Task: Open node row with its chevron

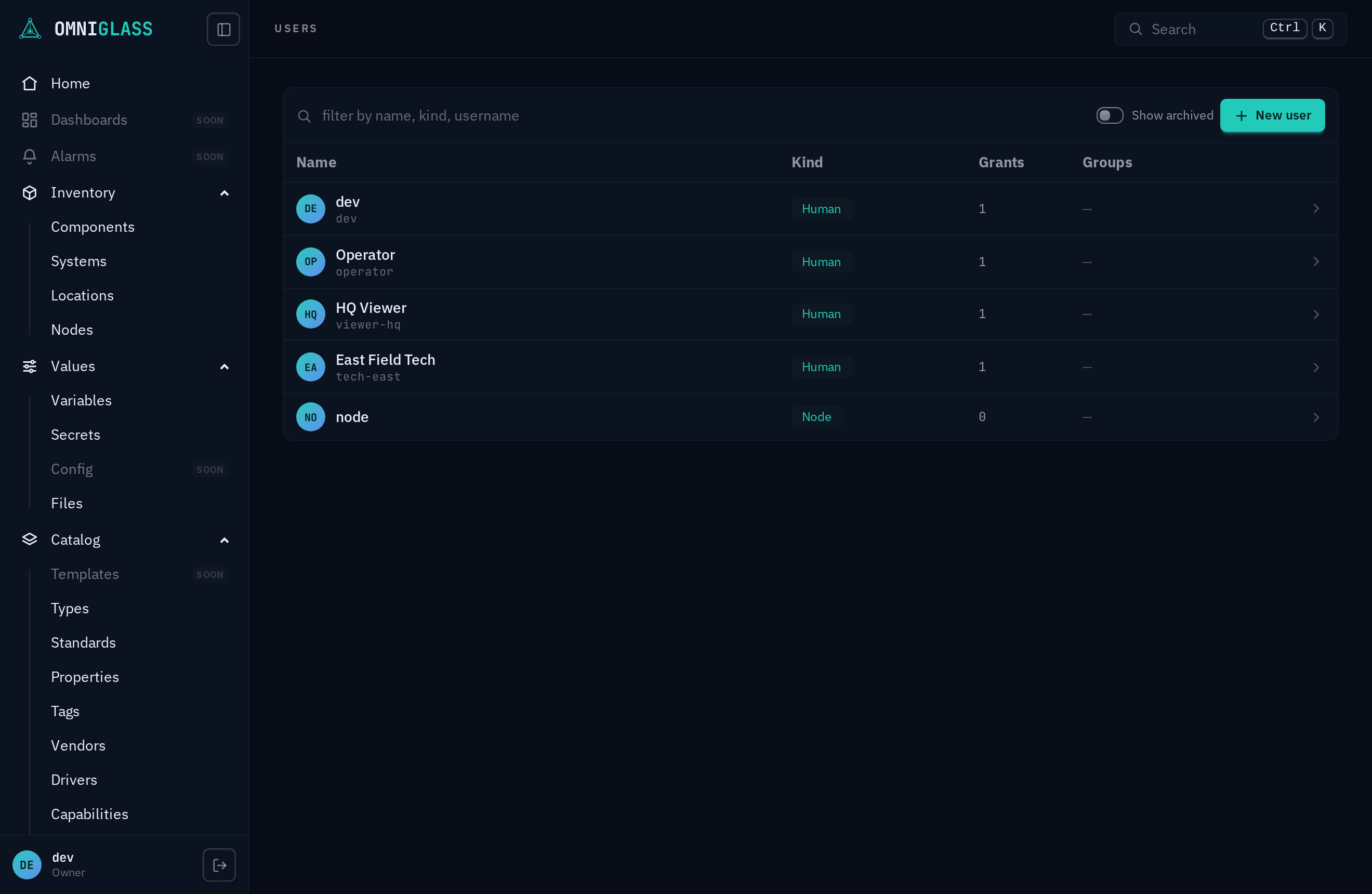Action: [1316, 417]
